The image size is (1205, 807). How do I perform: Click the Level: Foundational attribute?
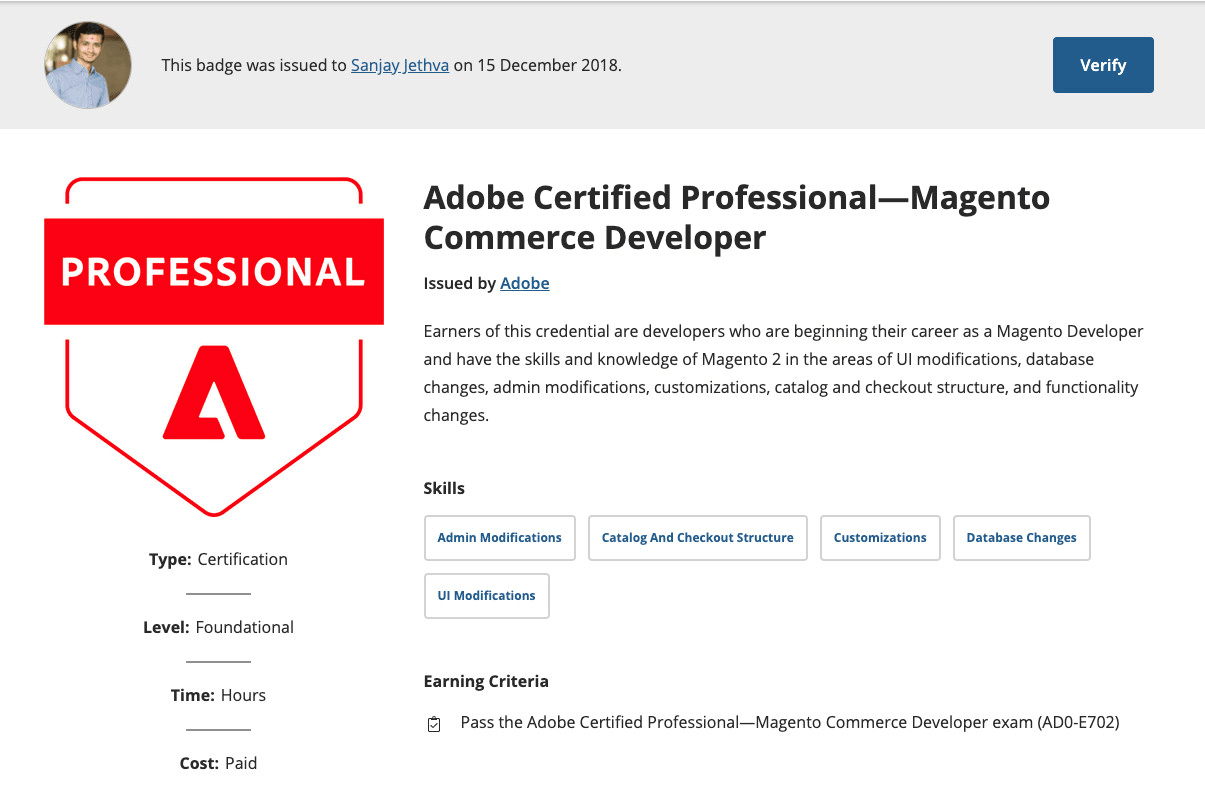218,627
